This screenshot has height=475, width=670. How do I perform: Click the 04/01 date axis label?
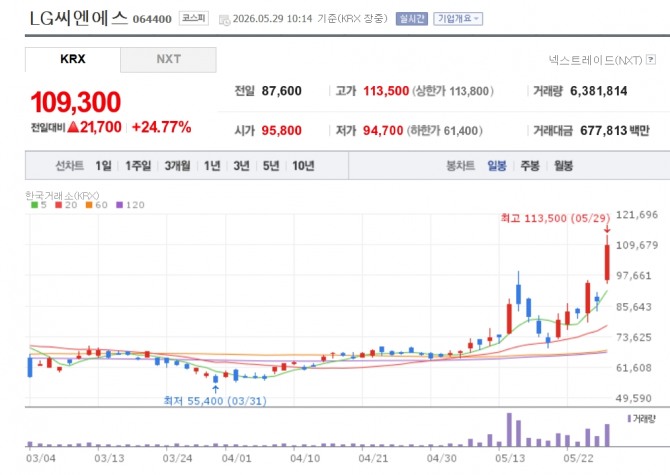pos(236,458)
